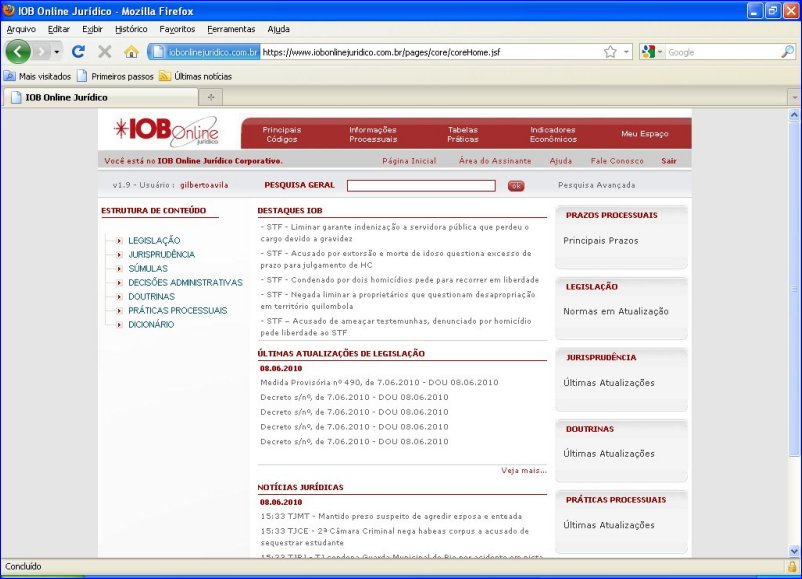Focus the Google search box

pos(722,52)
